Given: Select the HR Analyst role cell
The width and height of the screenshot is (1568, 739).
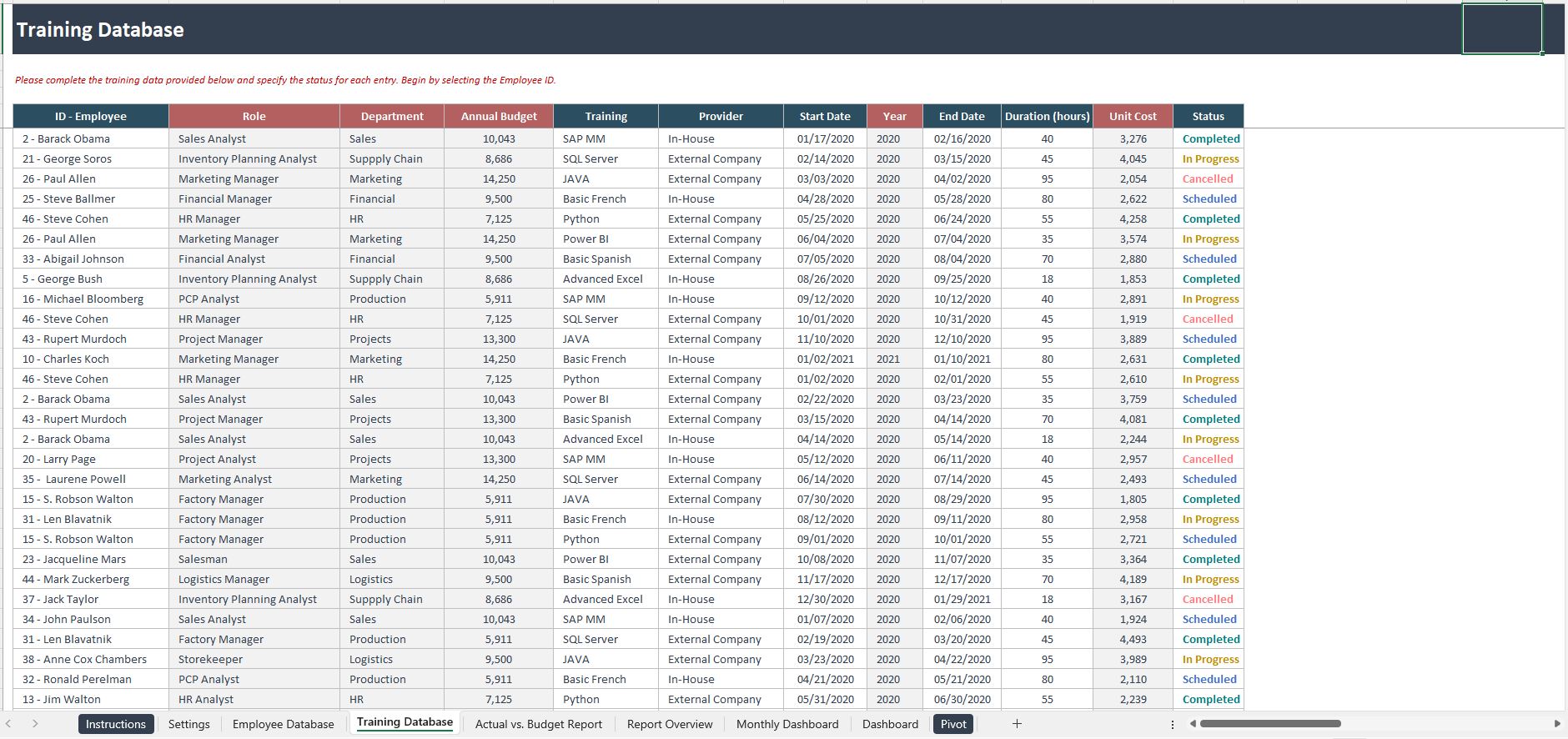Looking at the screenshot, I should [x=254, y=699].
